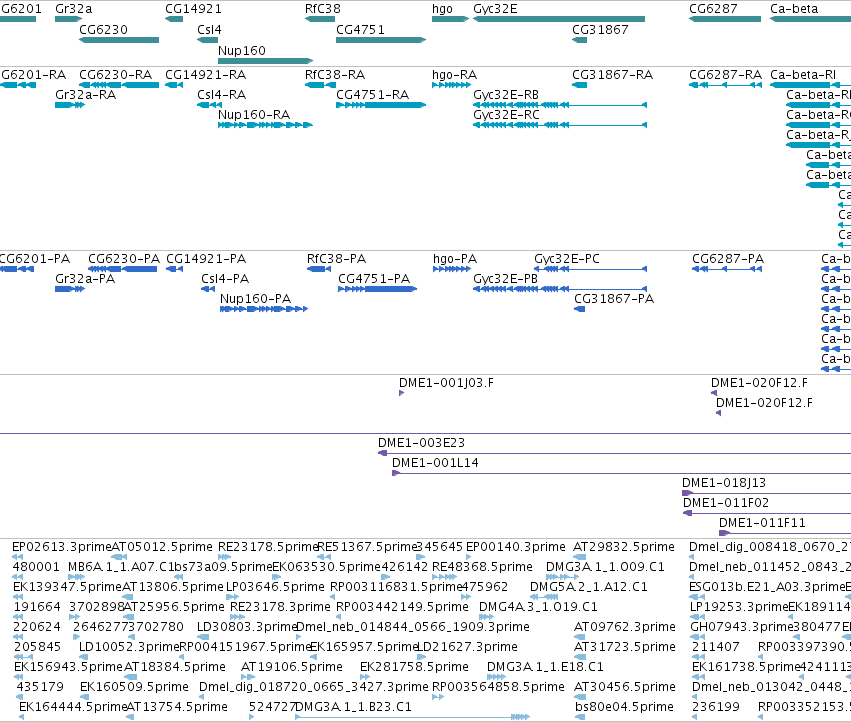Open the CG31867-PA protein label
The height and width of the screenshot is (722, 851).
pyautogui.click(x=614, y=299)
